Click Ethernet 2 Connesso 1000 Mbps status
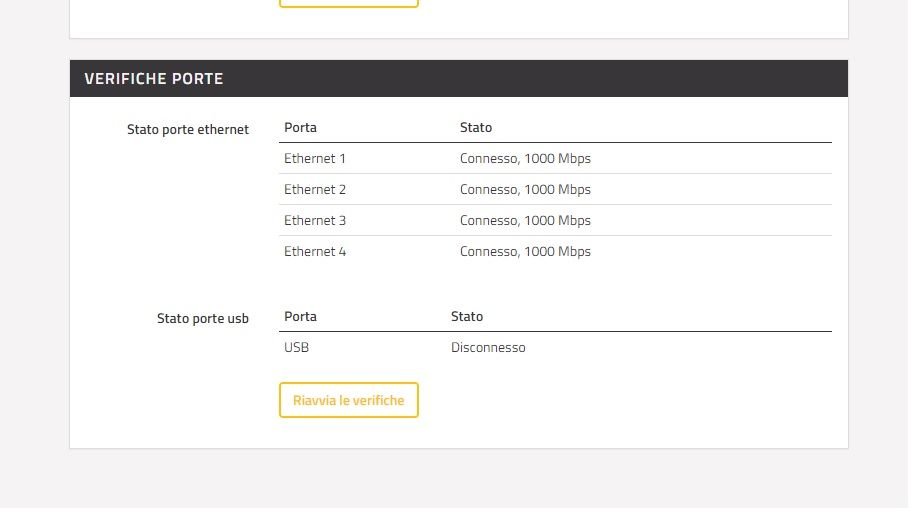The width and height of the screenshot is (917, 514). (525, 189)
